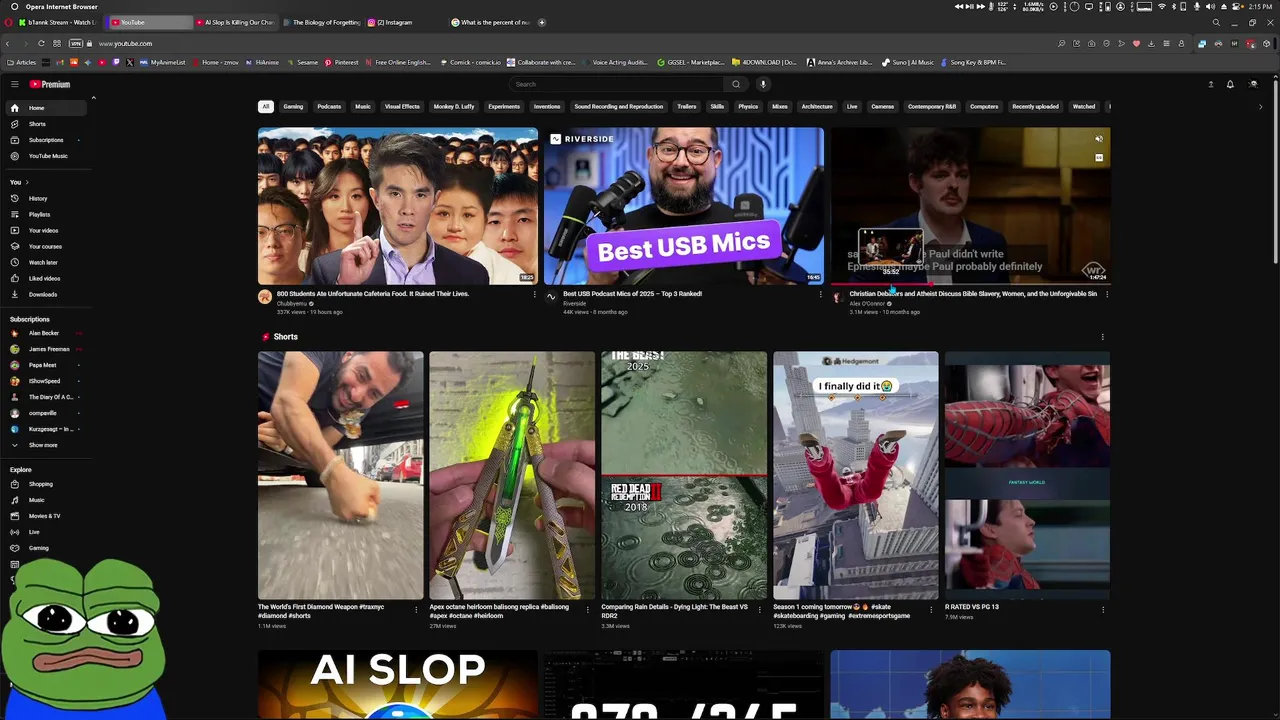
Task: Click the X bookmark icon in bookmarks bar
Action: [130, 62]
